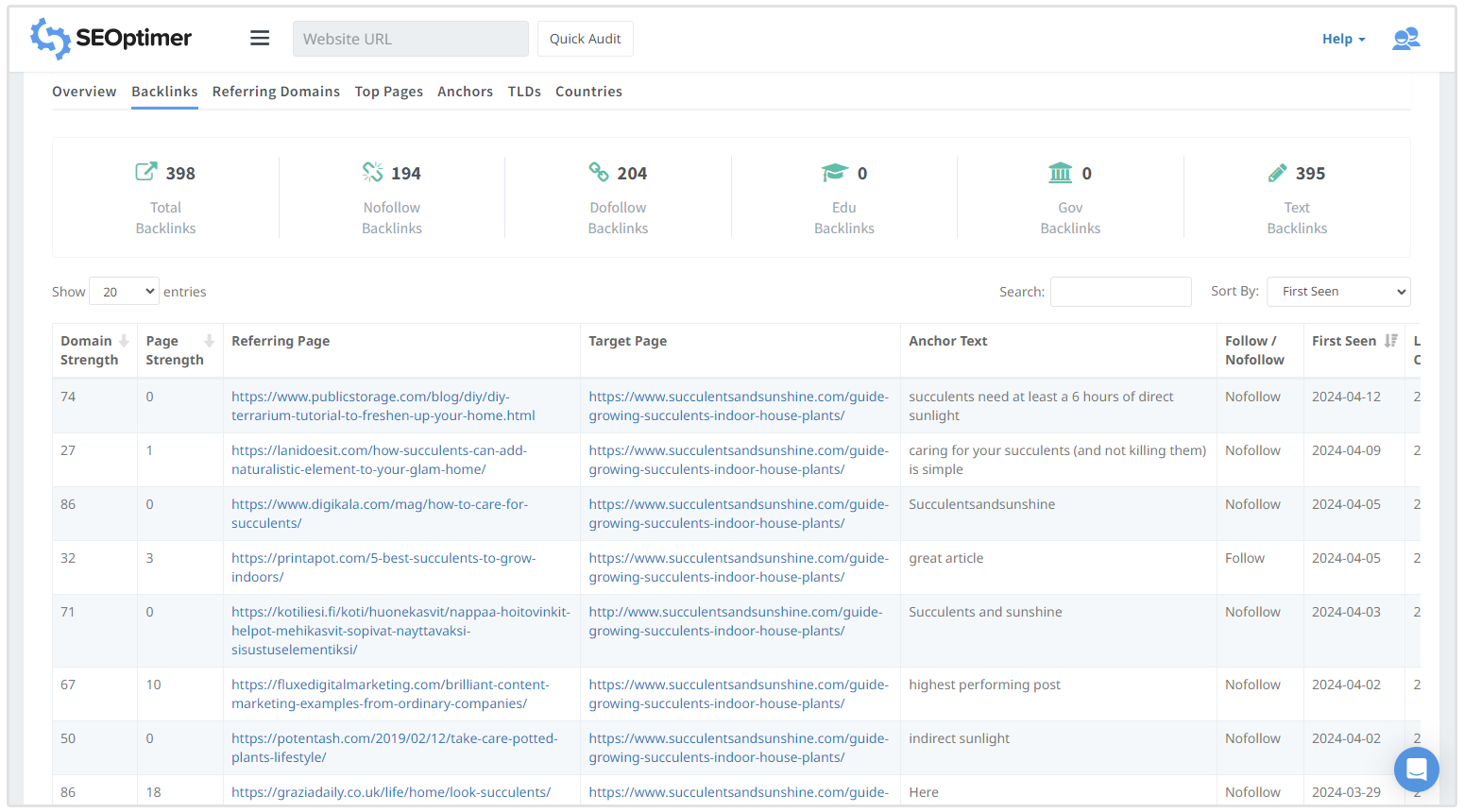
Task: Click the Dofollow Backlinks chain icon
Action: click(x=599, y=172)
